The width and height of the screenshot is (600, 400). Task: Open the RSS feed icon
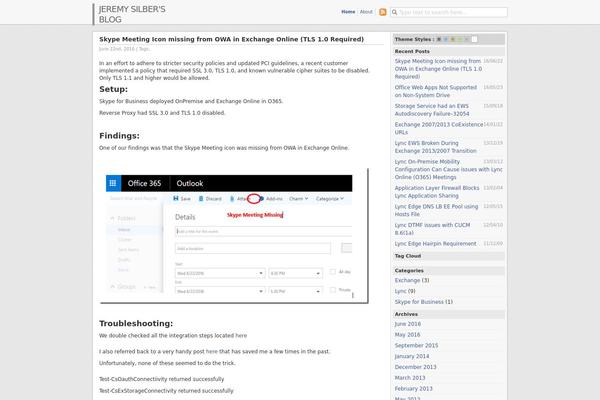(x=383, y=12)
